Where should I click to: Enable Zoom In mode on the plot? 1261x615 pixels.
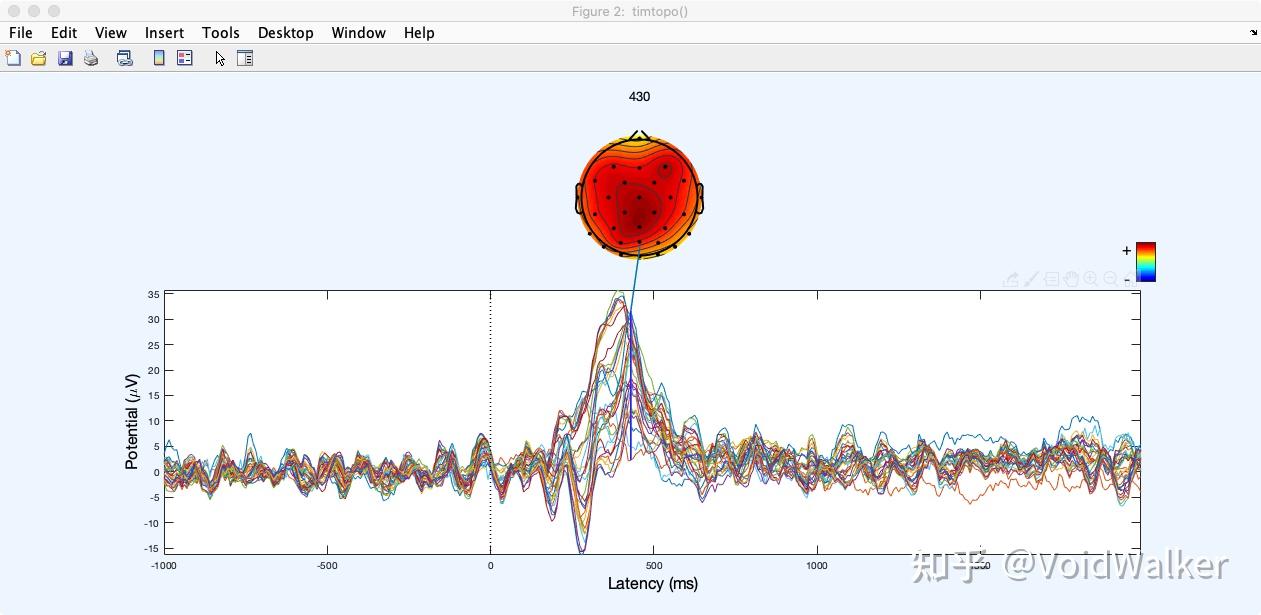1090,278
